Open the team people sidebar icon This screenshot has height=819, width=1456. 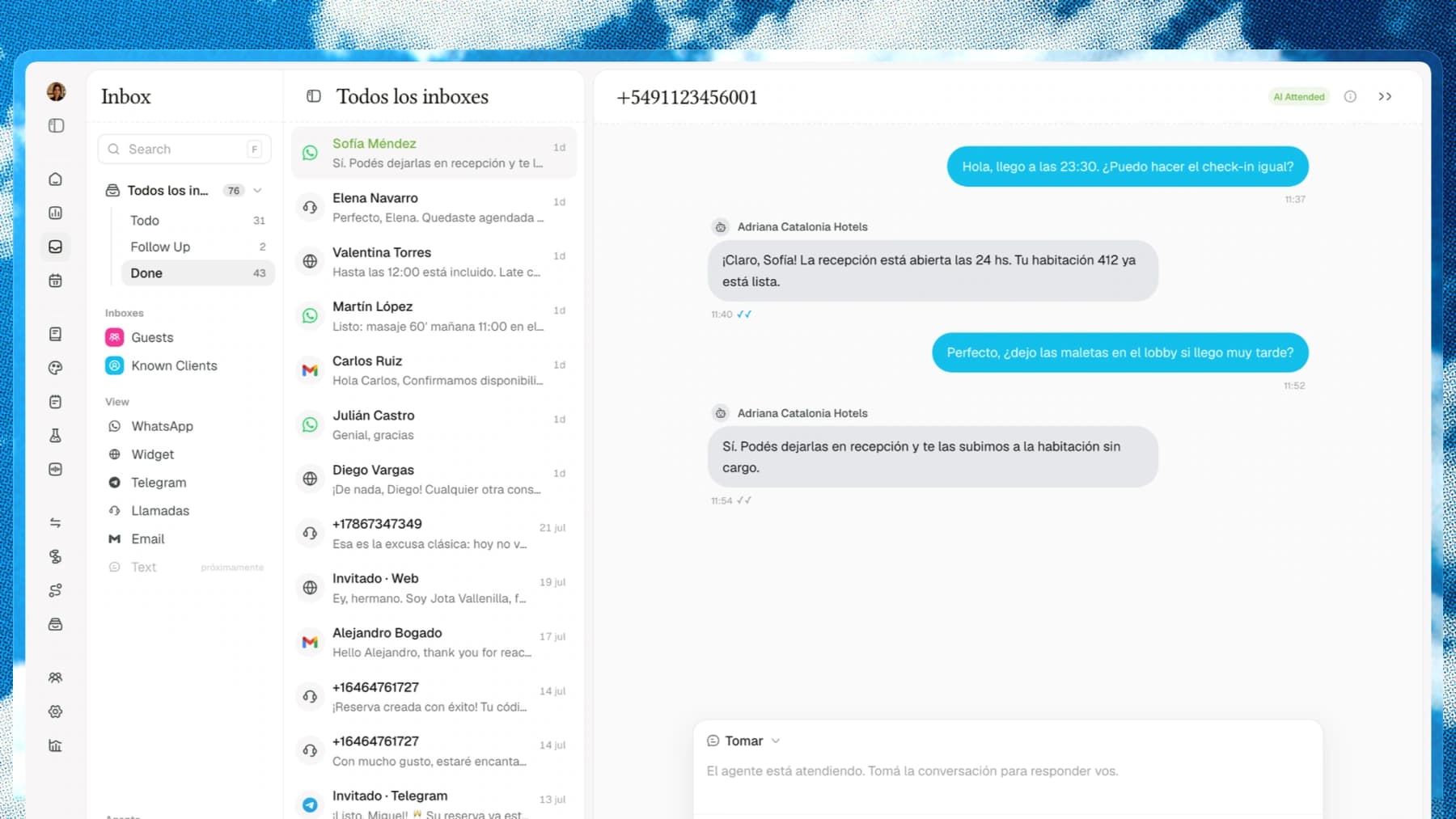(x=56, y=678)
